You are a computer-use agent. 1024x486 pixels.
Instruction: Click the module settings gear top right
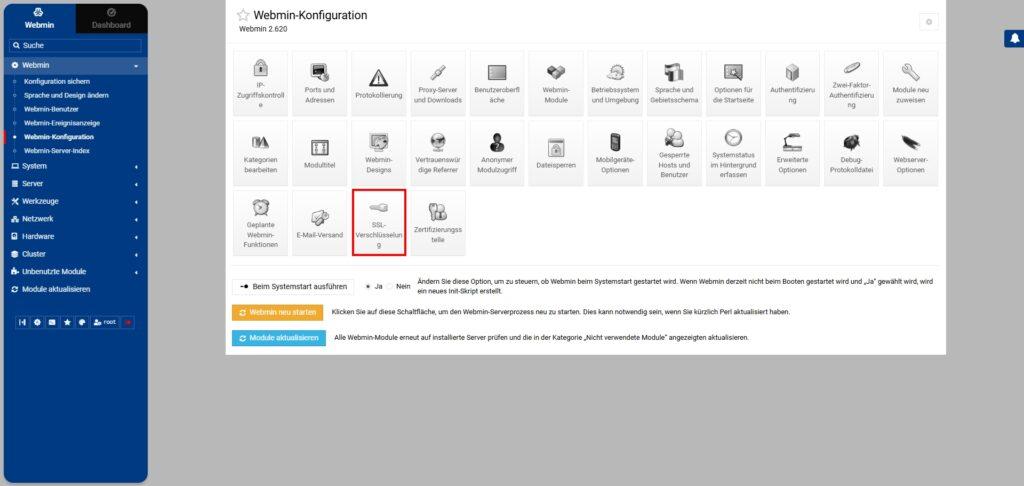point(929,22)
